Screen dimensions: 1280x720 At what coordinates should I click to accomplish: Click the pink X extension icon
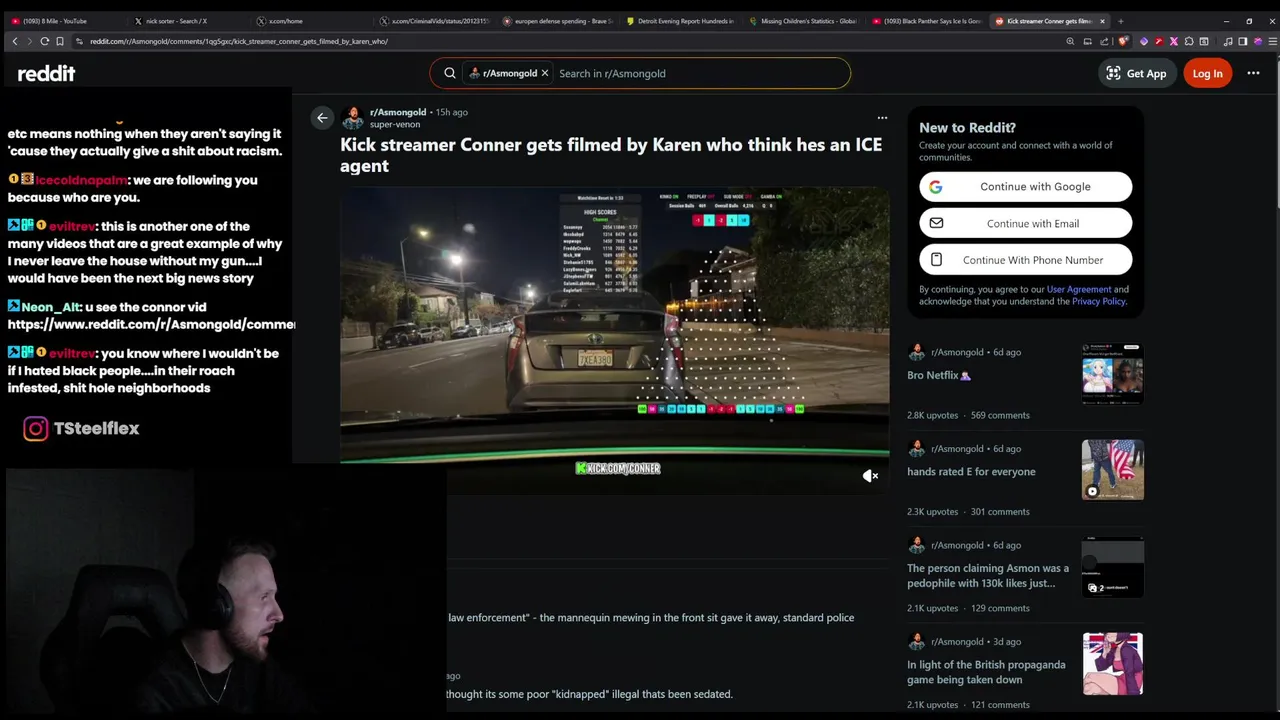[x=1174, y=41]
